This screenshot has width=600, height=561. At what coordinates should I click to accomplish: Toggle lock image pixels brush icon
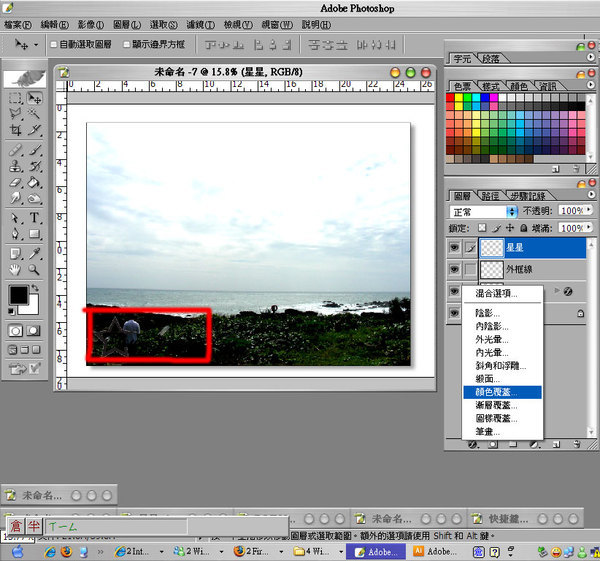[496, 228]
